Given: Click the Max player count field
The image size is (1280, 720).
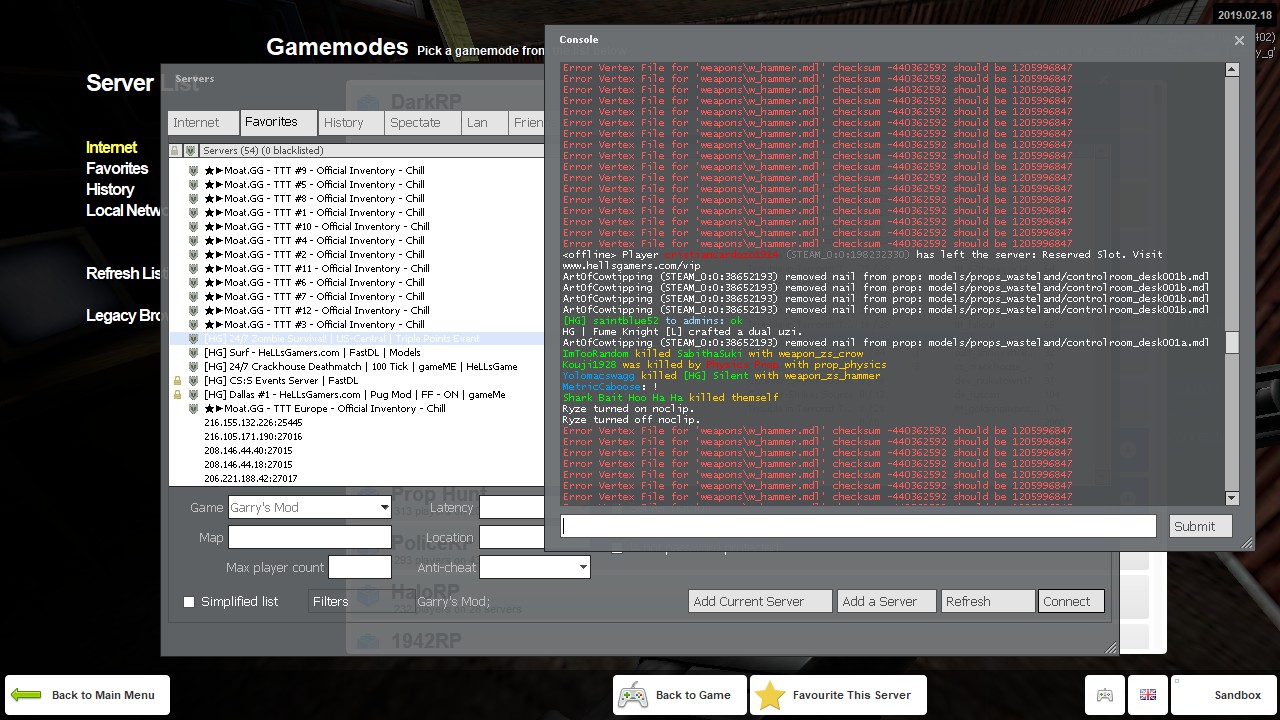Looking at the screenshot, I should point(360,567).
